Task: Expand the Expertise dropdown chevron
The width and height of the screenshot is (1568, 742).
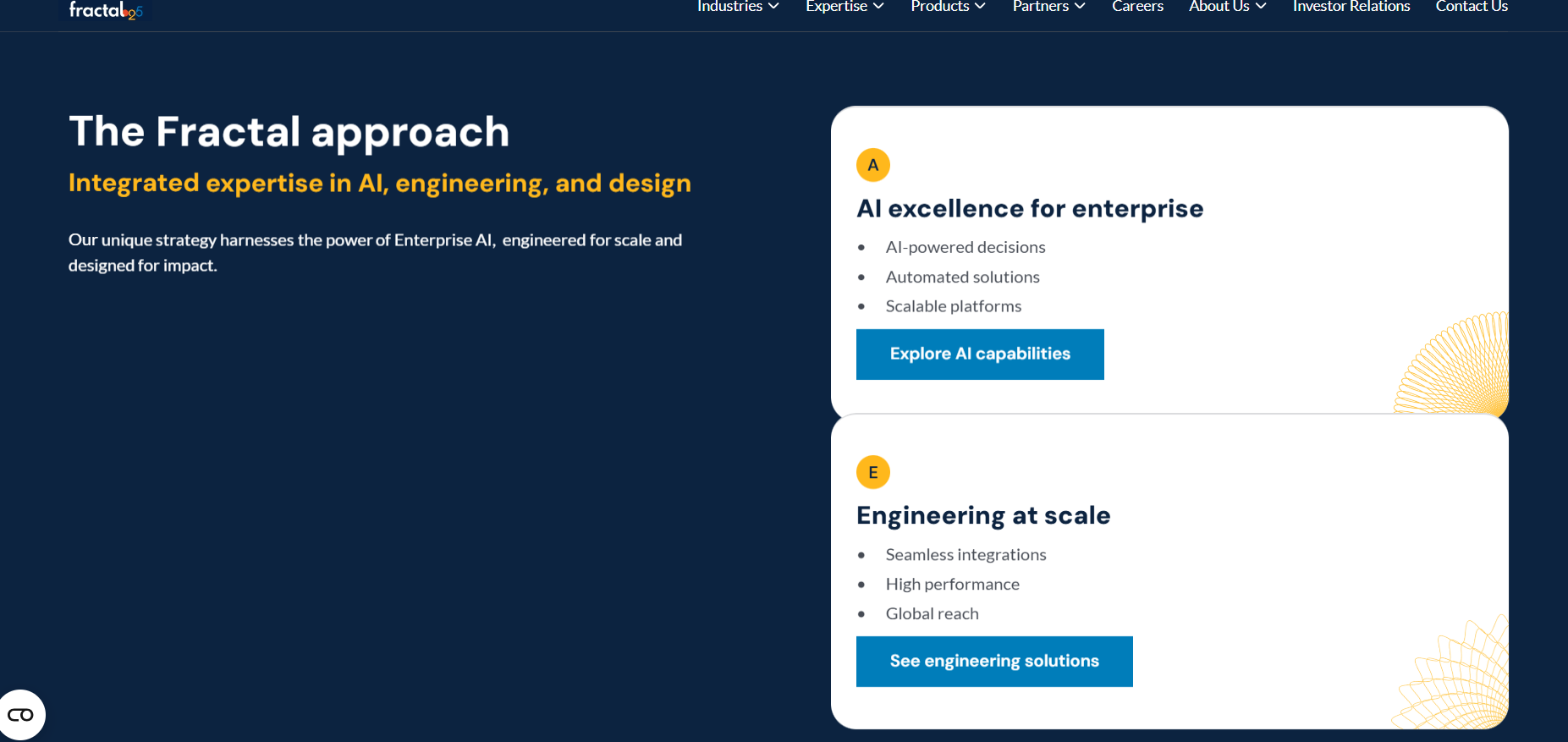Action: (878, 6)
